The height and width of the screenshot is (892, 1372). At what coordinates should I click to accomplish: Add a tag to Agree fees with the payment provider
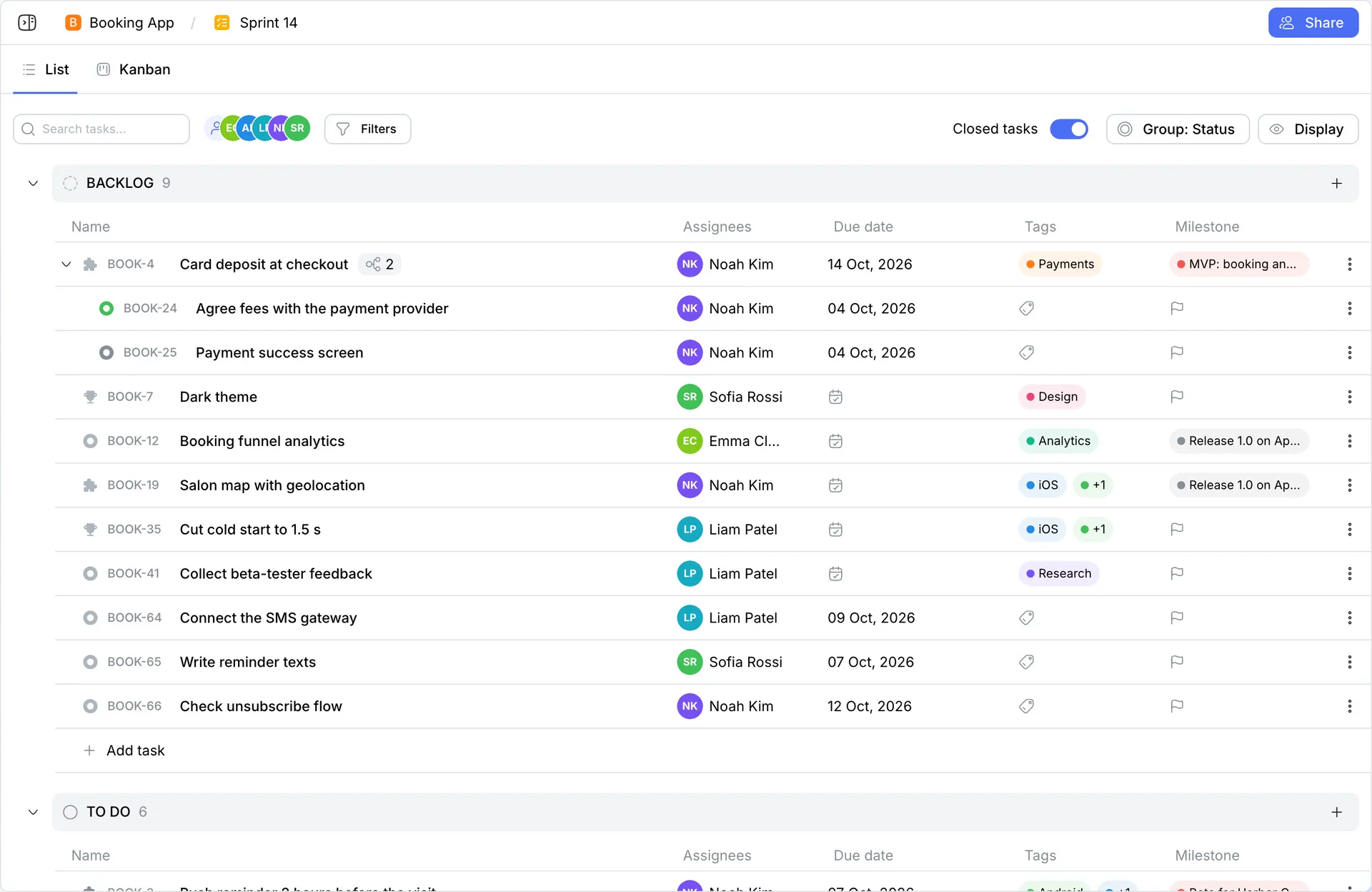click(1026, 309)
